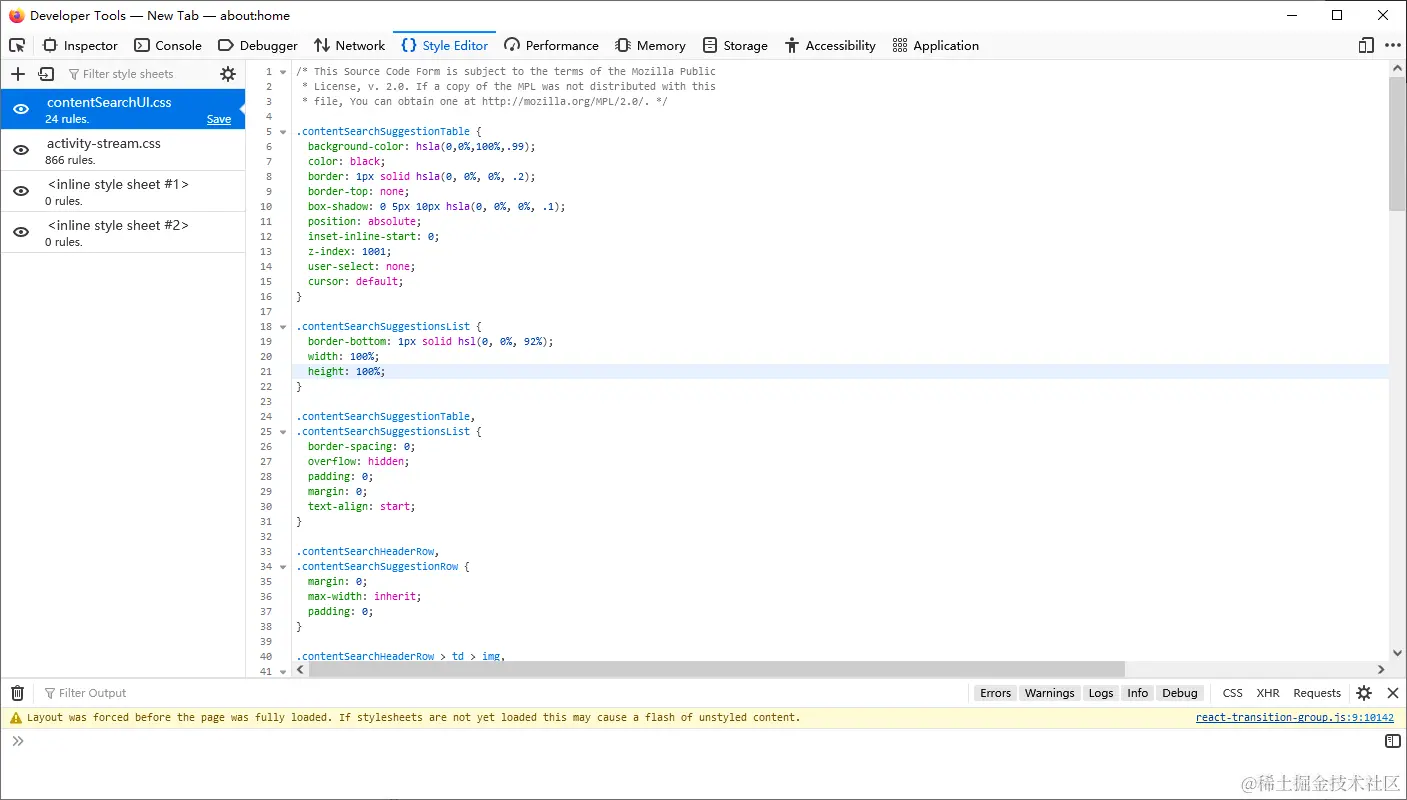
Task: Toggle the Debug console filter
Action: (x=1180, y=693)
